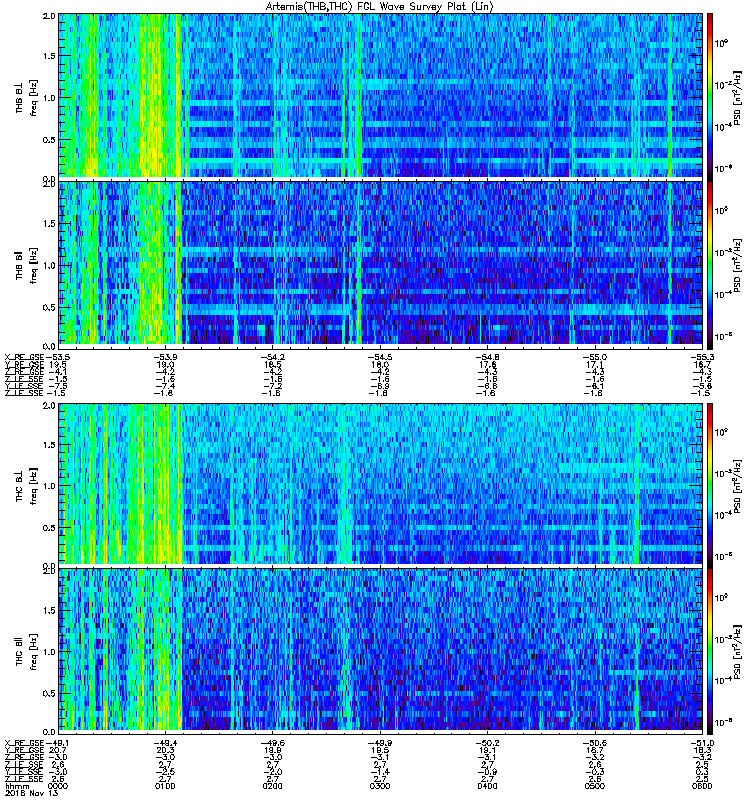Image resolution: width=750 pixels, height=800 pixels.
Task: Click the "0000" time tick label
Action: (x=57, y=786)
